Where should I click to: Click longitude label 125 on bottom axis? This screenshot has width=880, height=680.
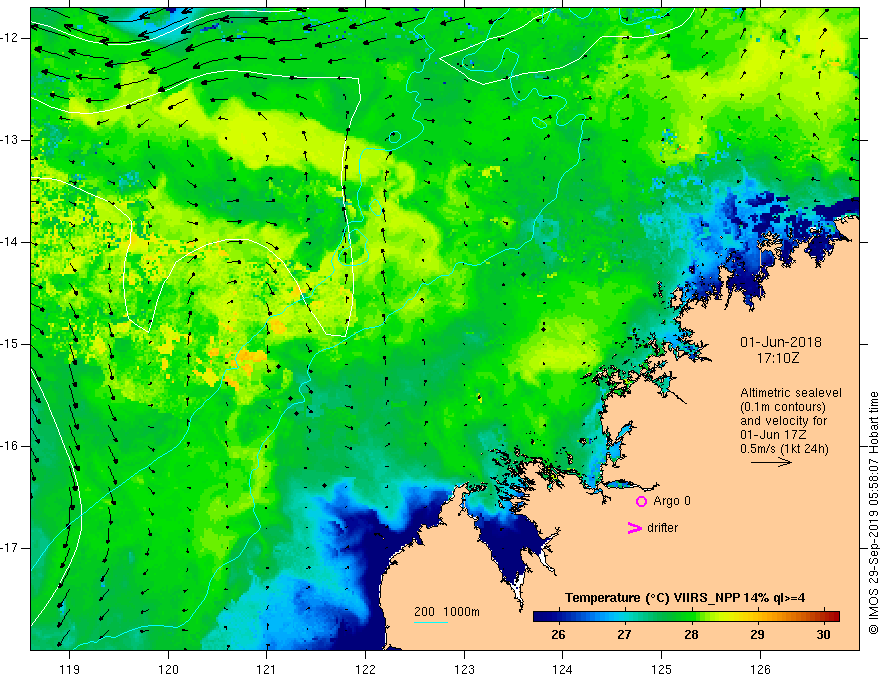[662, 669]
